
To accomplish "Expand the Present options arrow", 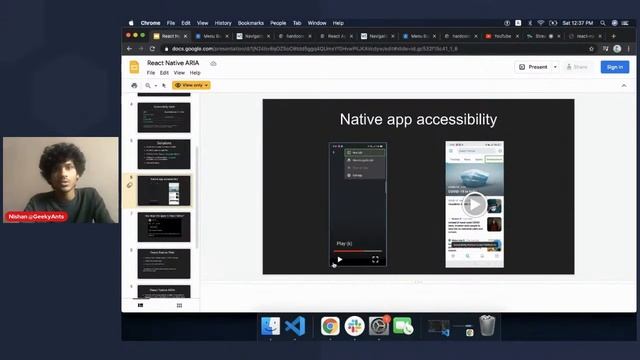I will coord(555,67).
